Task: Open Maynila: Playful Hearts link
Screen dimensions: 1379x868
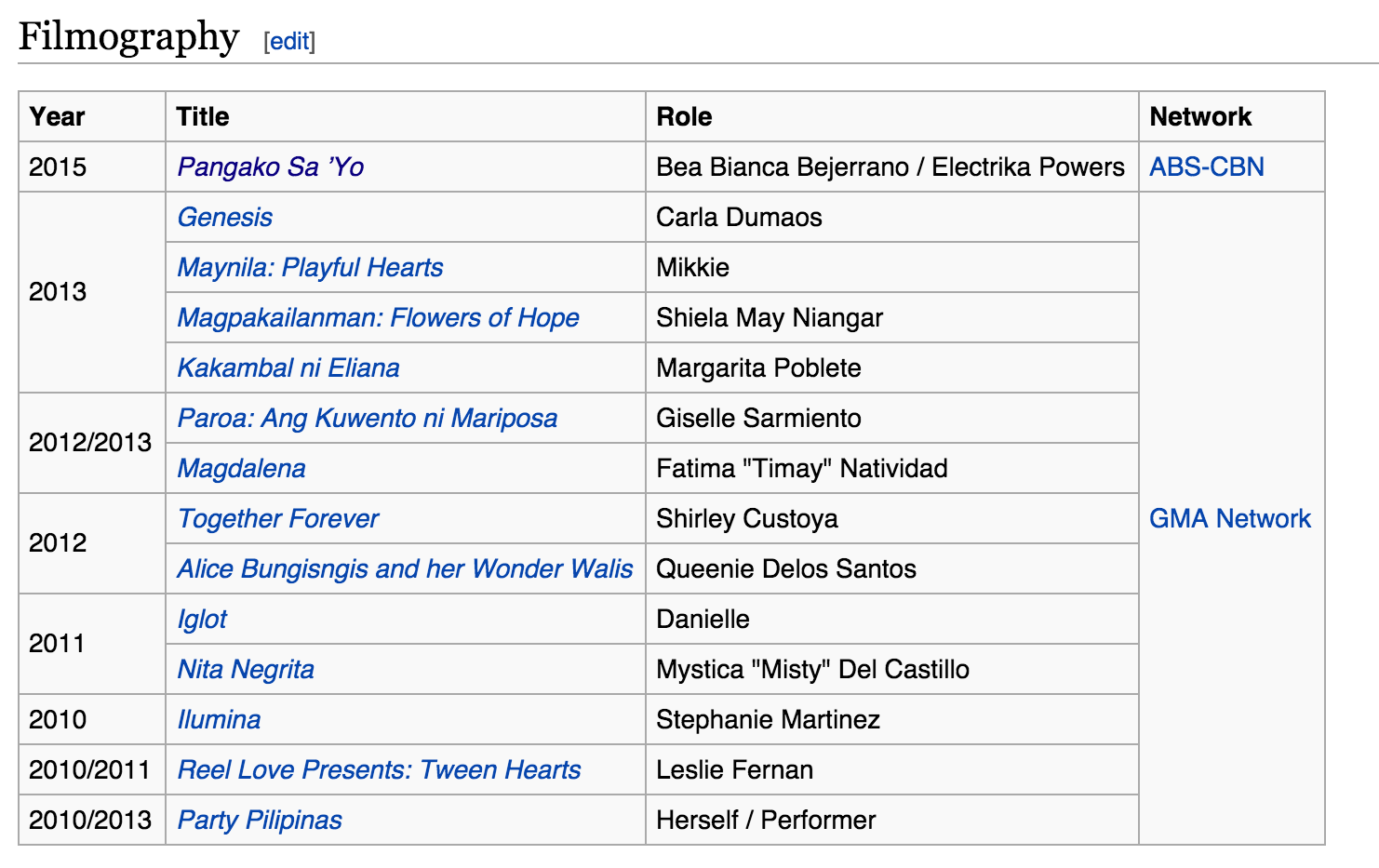Action: coord(310,268)
